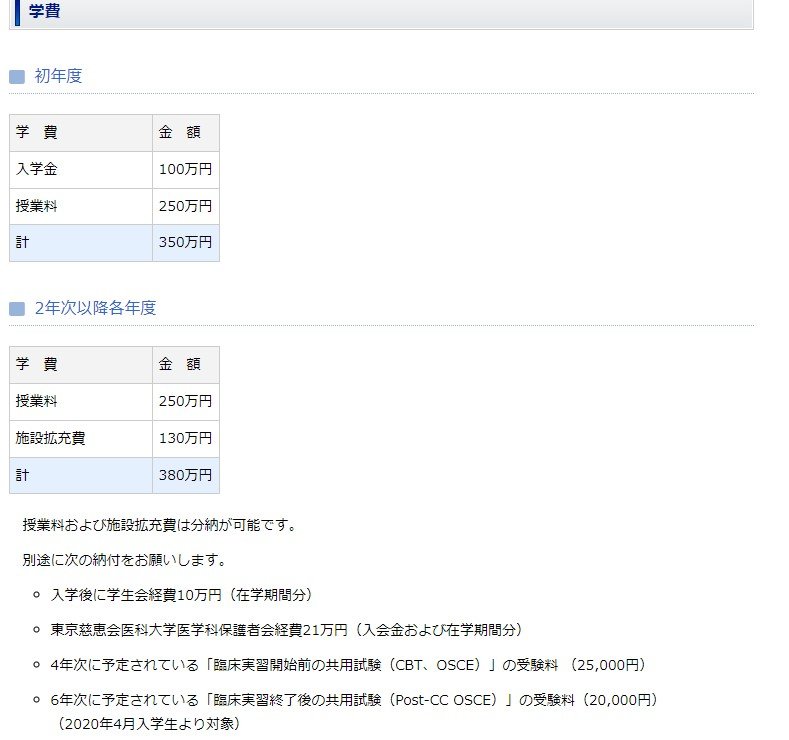This screenshot has height=740, width=789.
Task: Click the bullet before 6年次 Post-CC OSCE item
Action: [x=37, y=700]
